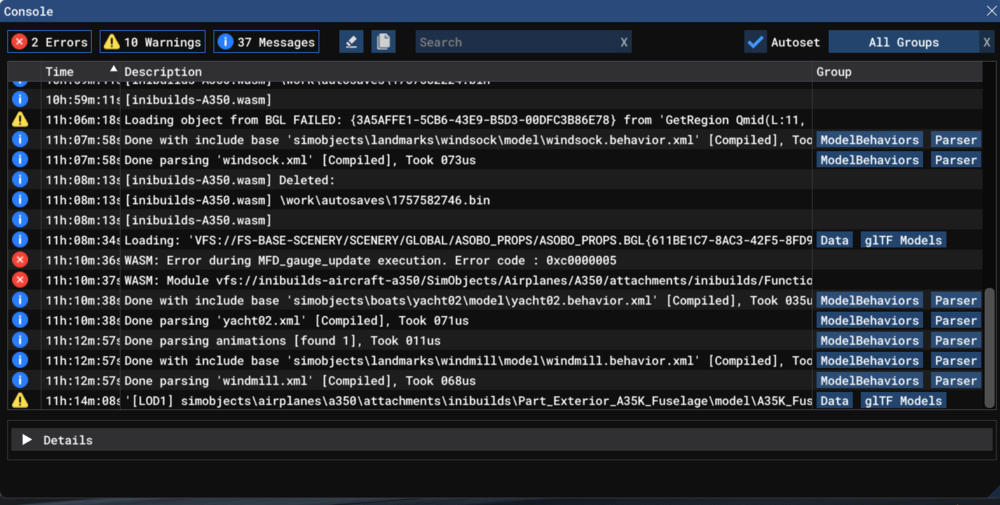Click warning icon on BGL FAILED row
Screen dimensions: 1000x505
[x=20, y=119]
